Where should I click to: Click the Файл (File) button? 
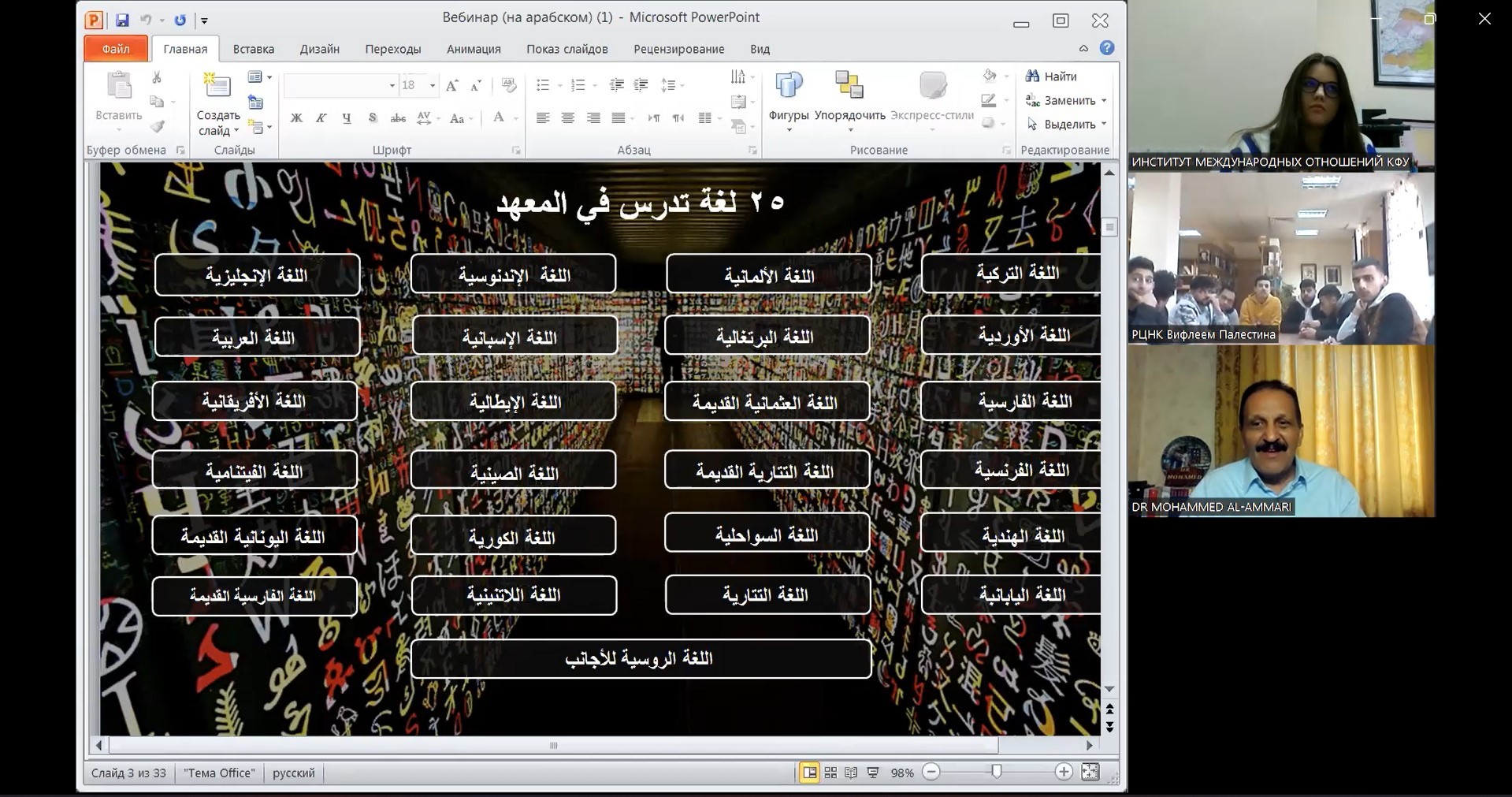point(116,49)
